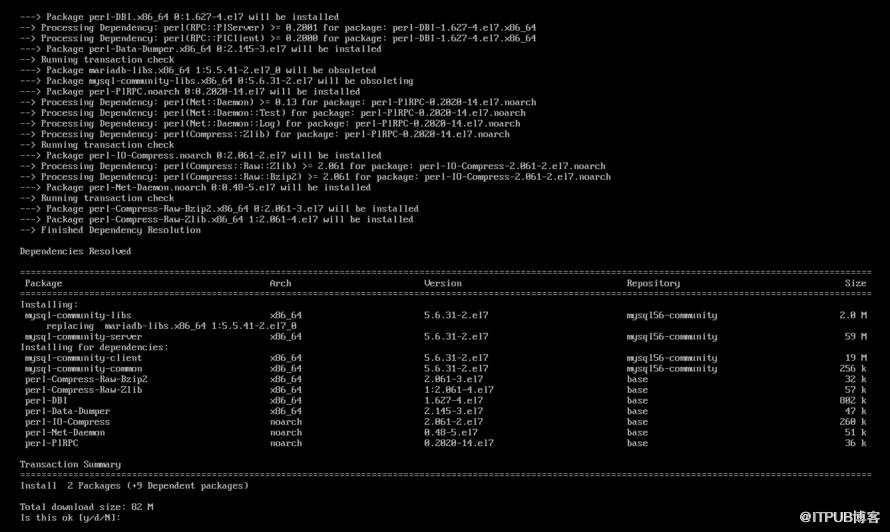890x532 pixels.
Task: Click the 'Repository' column header
Action: coord(653,283)
